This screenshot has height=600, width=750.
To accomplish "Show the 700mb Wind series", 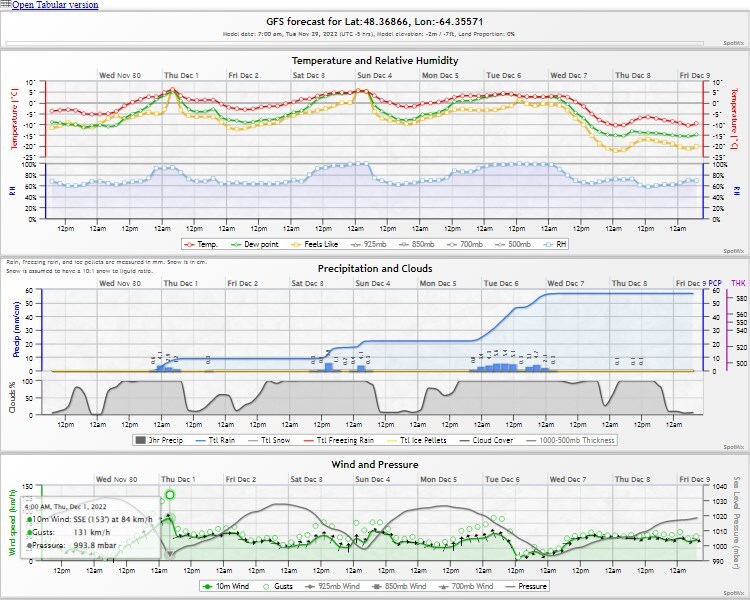I will (x=465, y=586).
